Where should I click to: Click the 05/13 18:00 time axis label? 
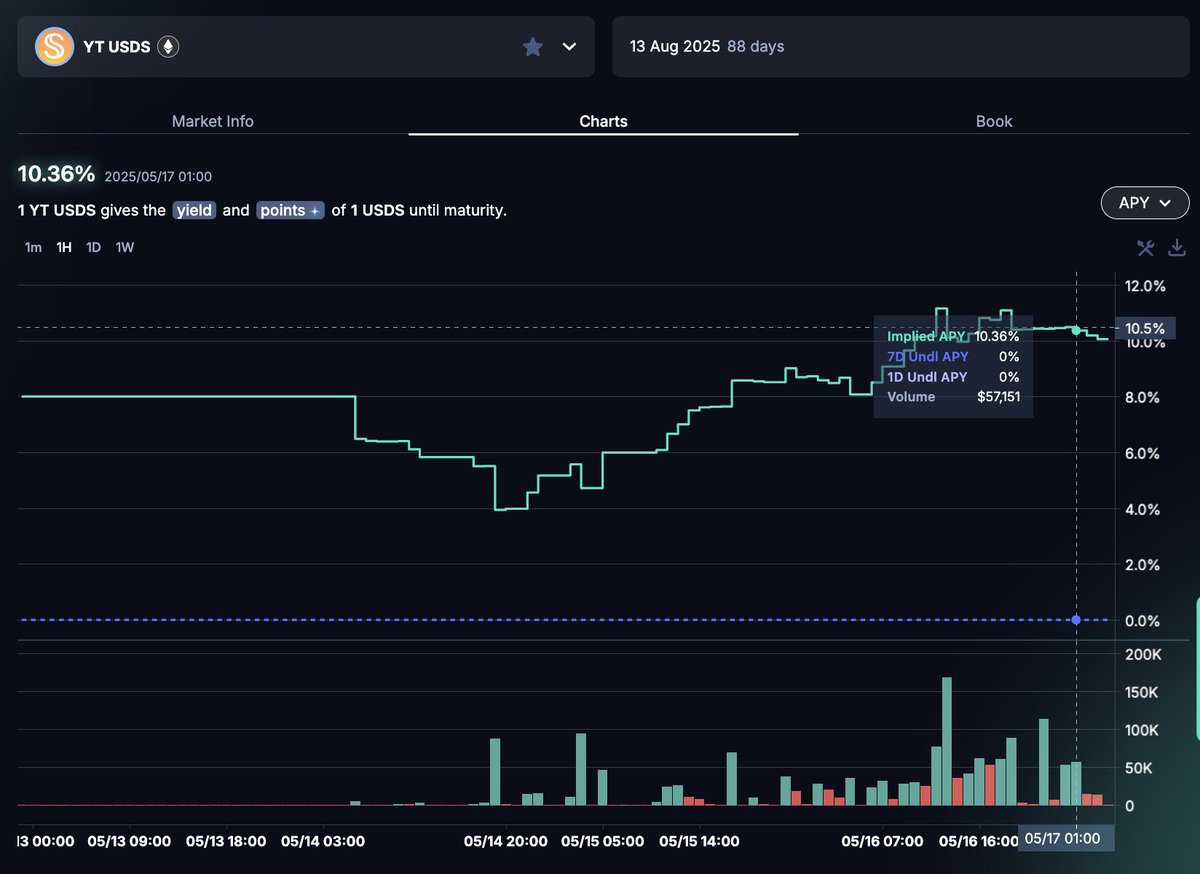pos(224,841)
